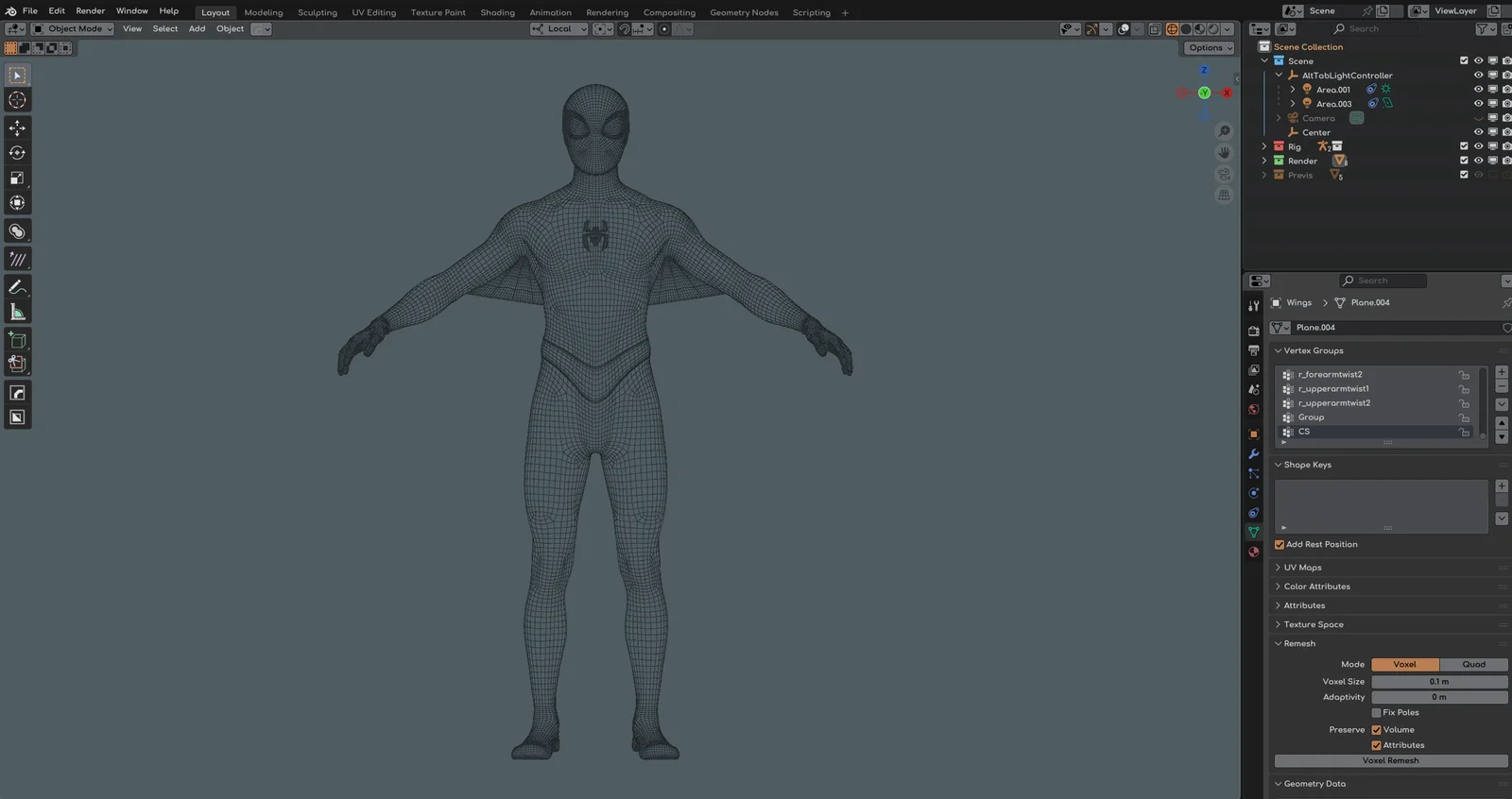Activate the Rotate tool

pyautogui.click(x=17, y=153)
